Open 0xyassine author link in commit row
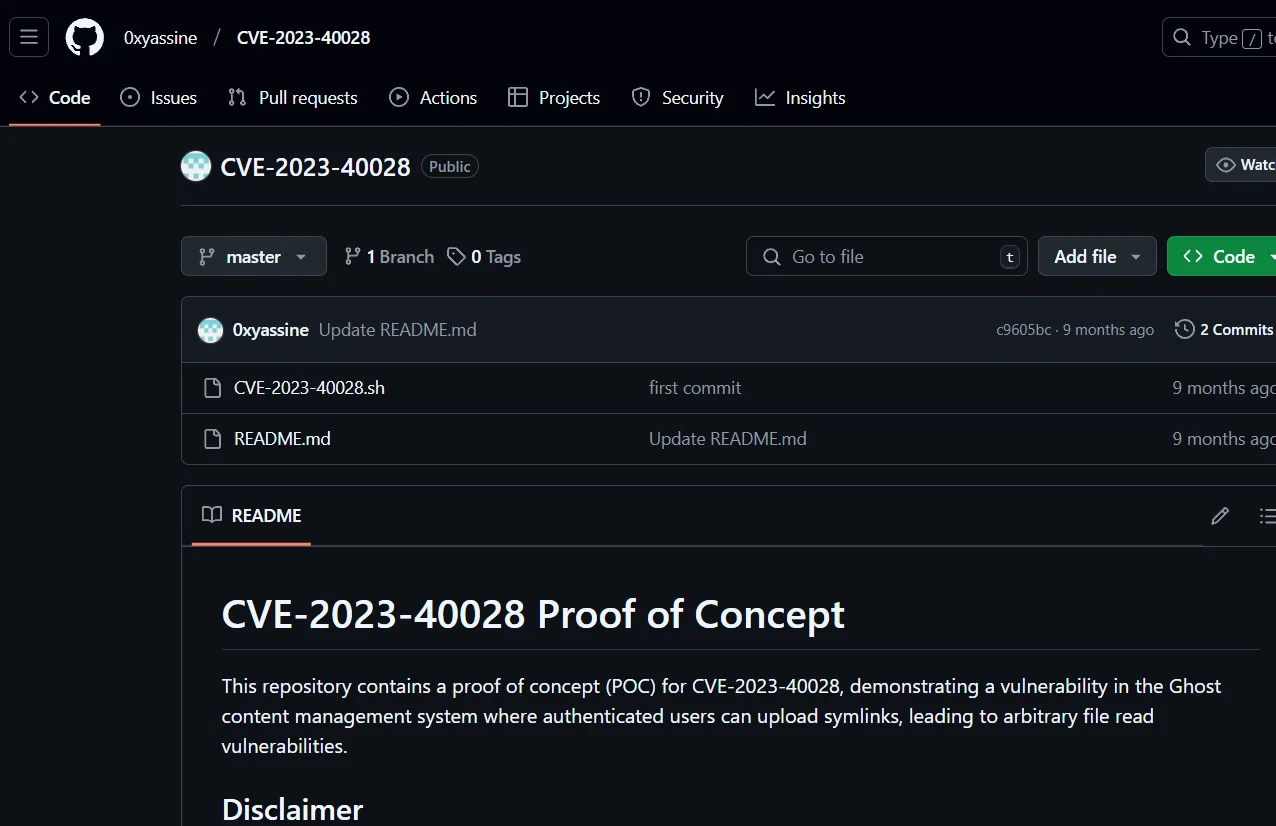Screen dimensions: 1276x826 point(270,330)
